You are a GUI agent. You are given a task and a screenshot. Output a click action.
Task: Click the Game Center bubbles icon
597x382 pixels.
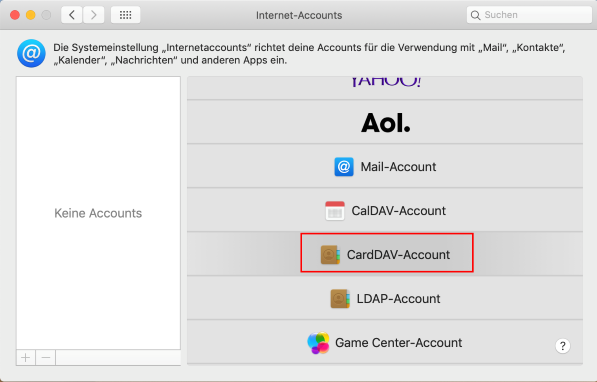coord(318,343)
